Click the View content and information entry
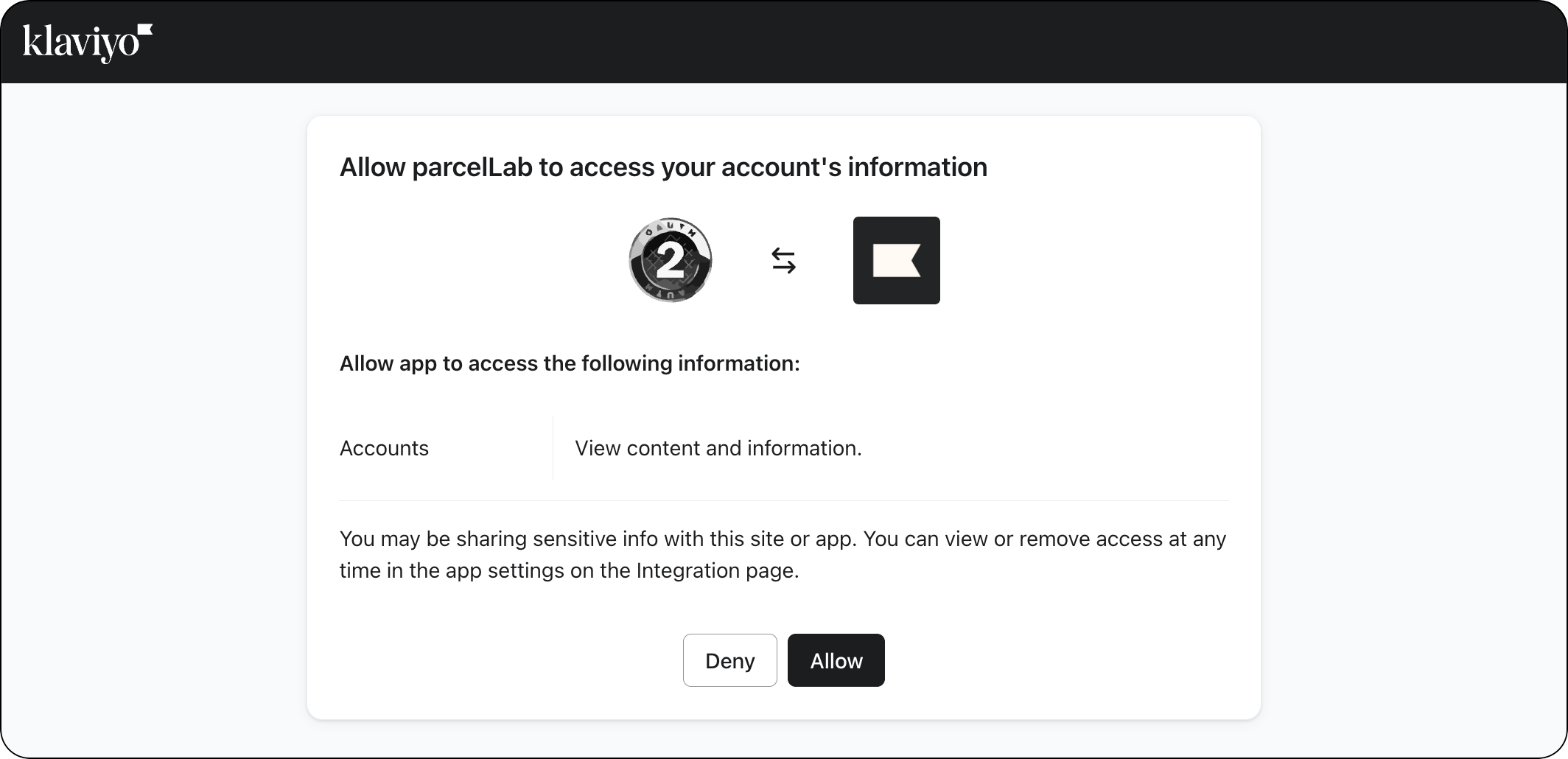This screenshot has height=759, width=1568. click(x=718, y=447)
